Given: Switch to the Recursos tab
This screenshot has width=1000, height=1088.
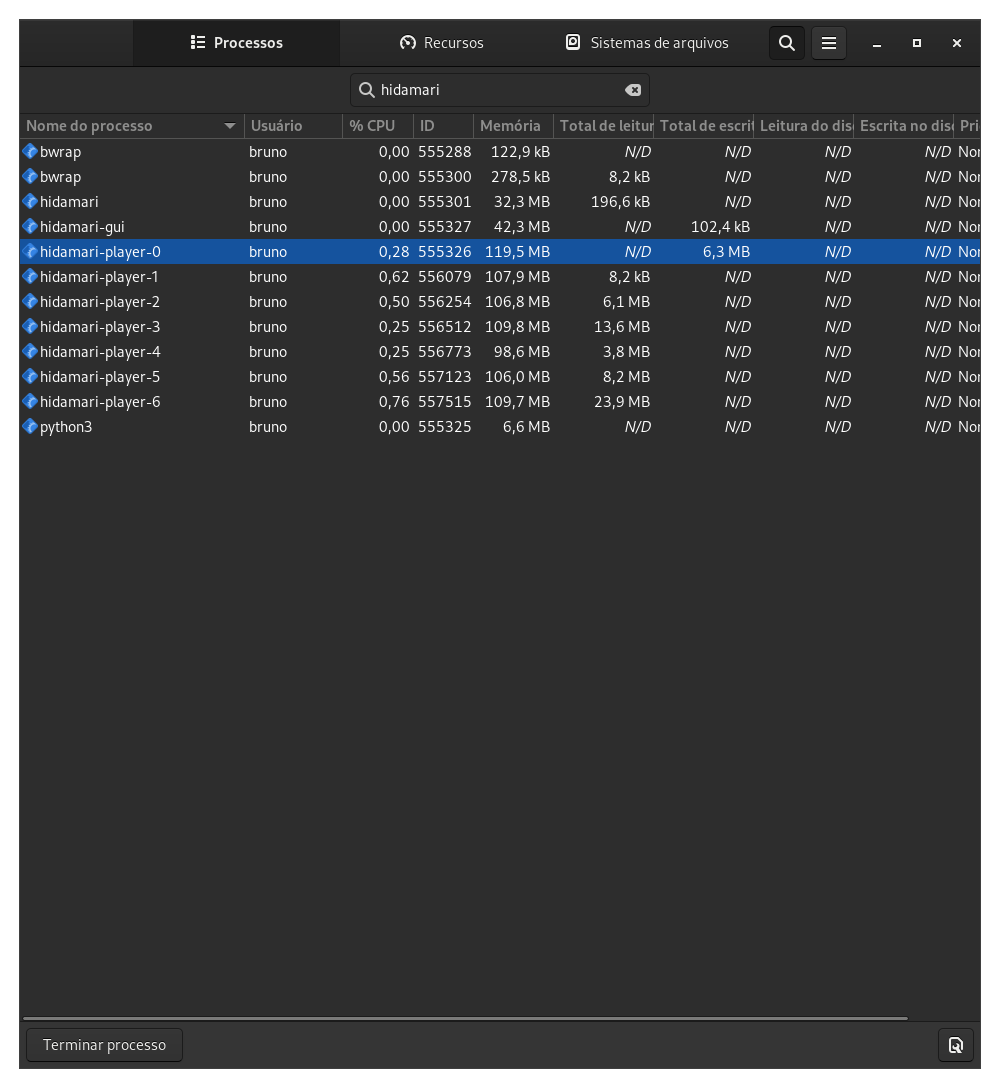Looking at the screenshot, I should pos(445,43).
